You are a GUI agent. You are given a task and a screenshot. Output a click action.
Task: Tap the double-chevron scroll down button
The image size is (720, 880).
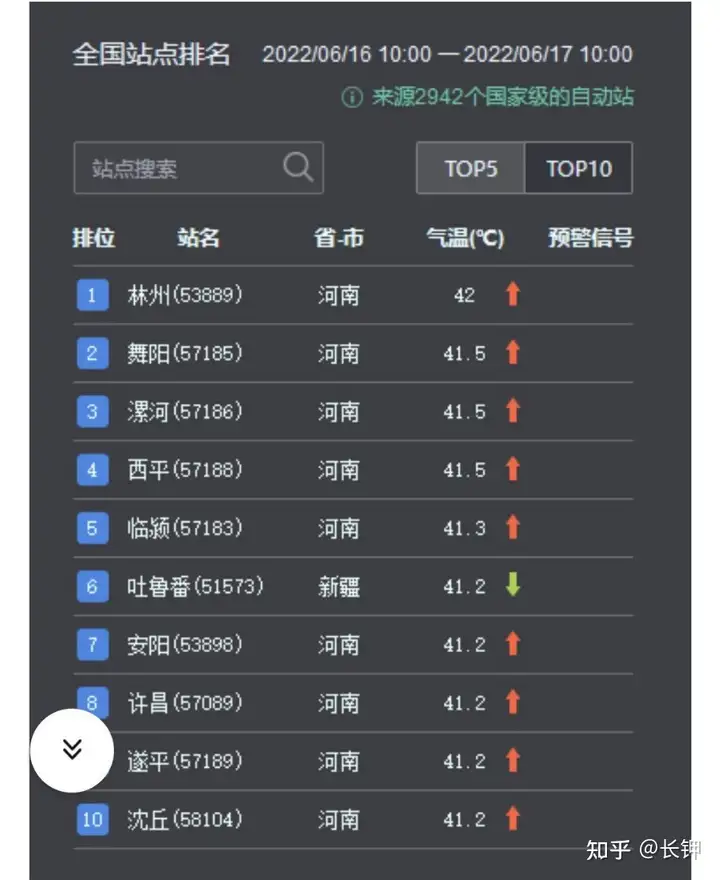(x=72, y=750)
